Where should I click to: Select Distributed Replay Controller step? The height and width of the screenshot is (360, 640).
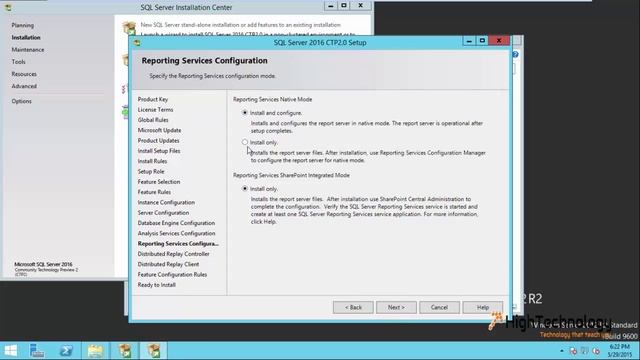pos(173,254)
